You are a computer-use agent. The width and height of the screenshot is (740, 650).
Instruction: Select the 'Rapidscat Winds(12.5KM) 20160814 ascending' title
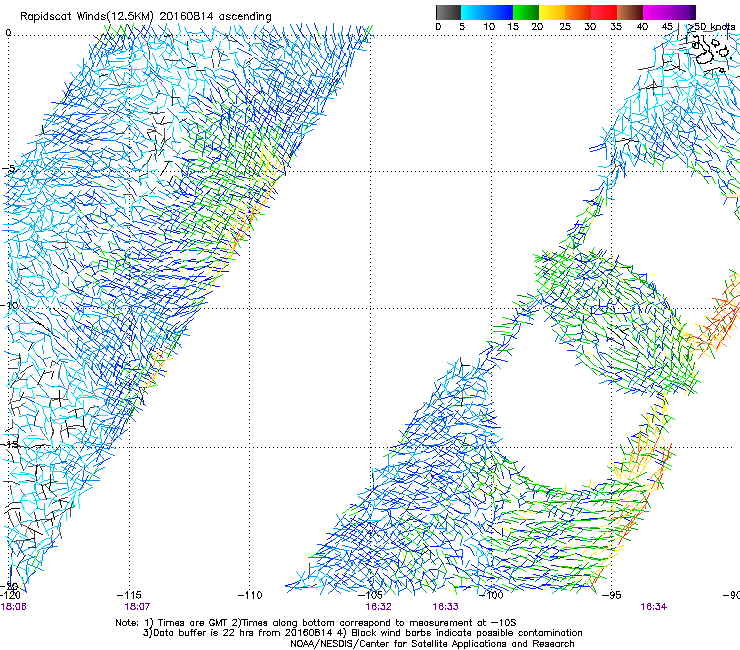point(146,17)
